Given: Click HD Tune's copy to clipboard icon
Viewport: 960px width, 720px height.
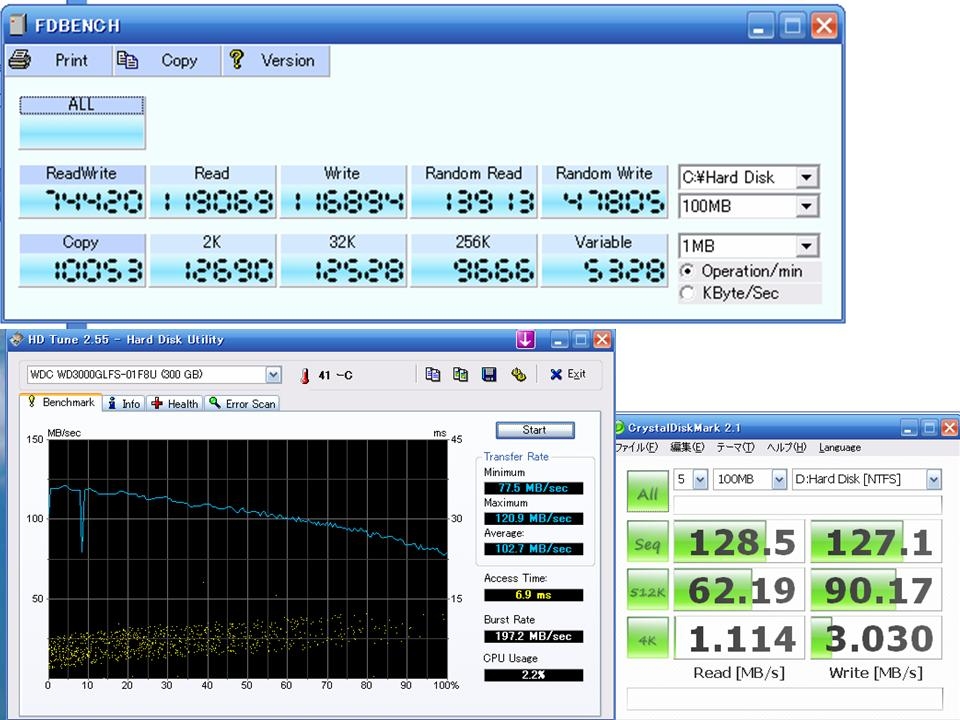Looking at the screenshot, I should [432, 375].
